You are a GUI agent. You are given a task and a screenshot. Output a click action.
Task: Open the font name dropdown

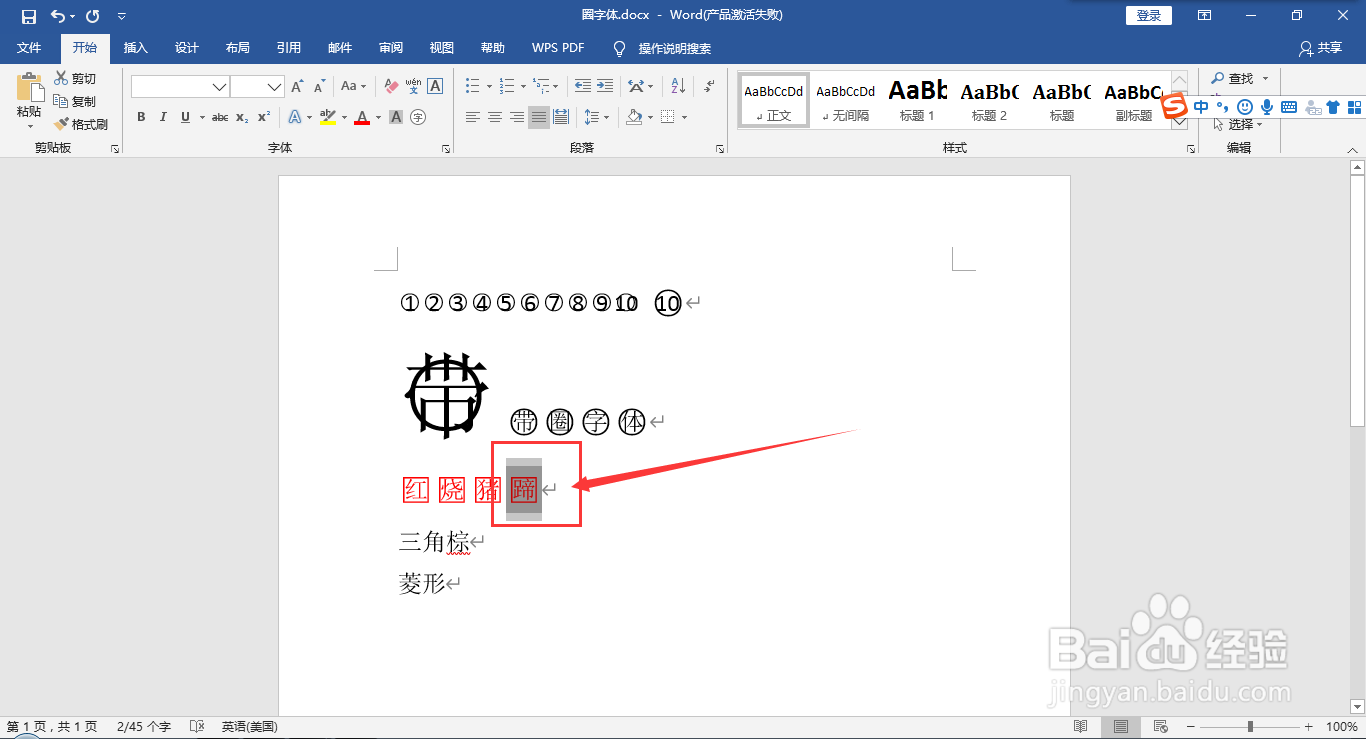(220, 87)
